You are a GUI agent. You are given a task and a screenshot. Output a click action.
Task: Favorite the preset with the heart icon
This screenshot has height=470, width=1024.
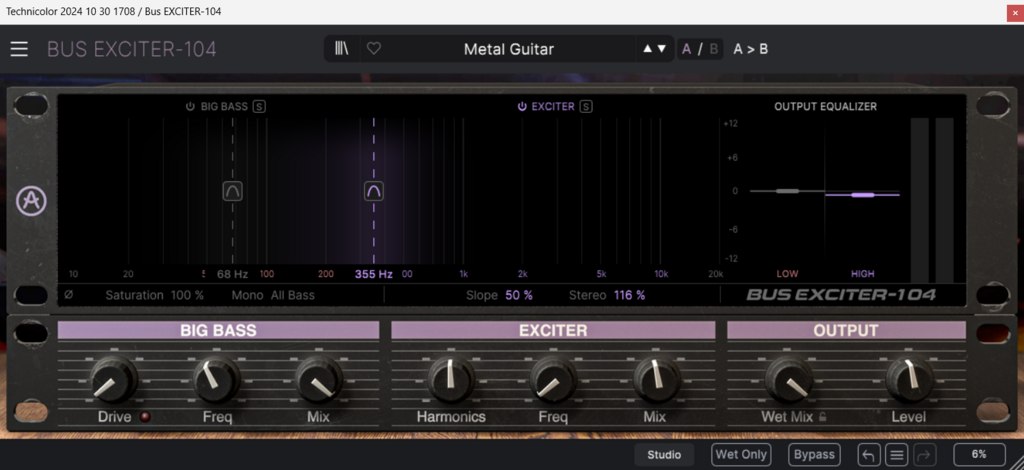[x=374, y=48]
